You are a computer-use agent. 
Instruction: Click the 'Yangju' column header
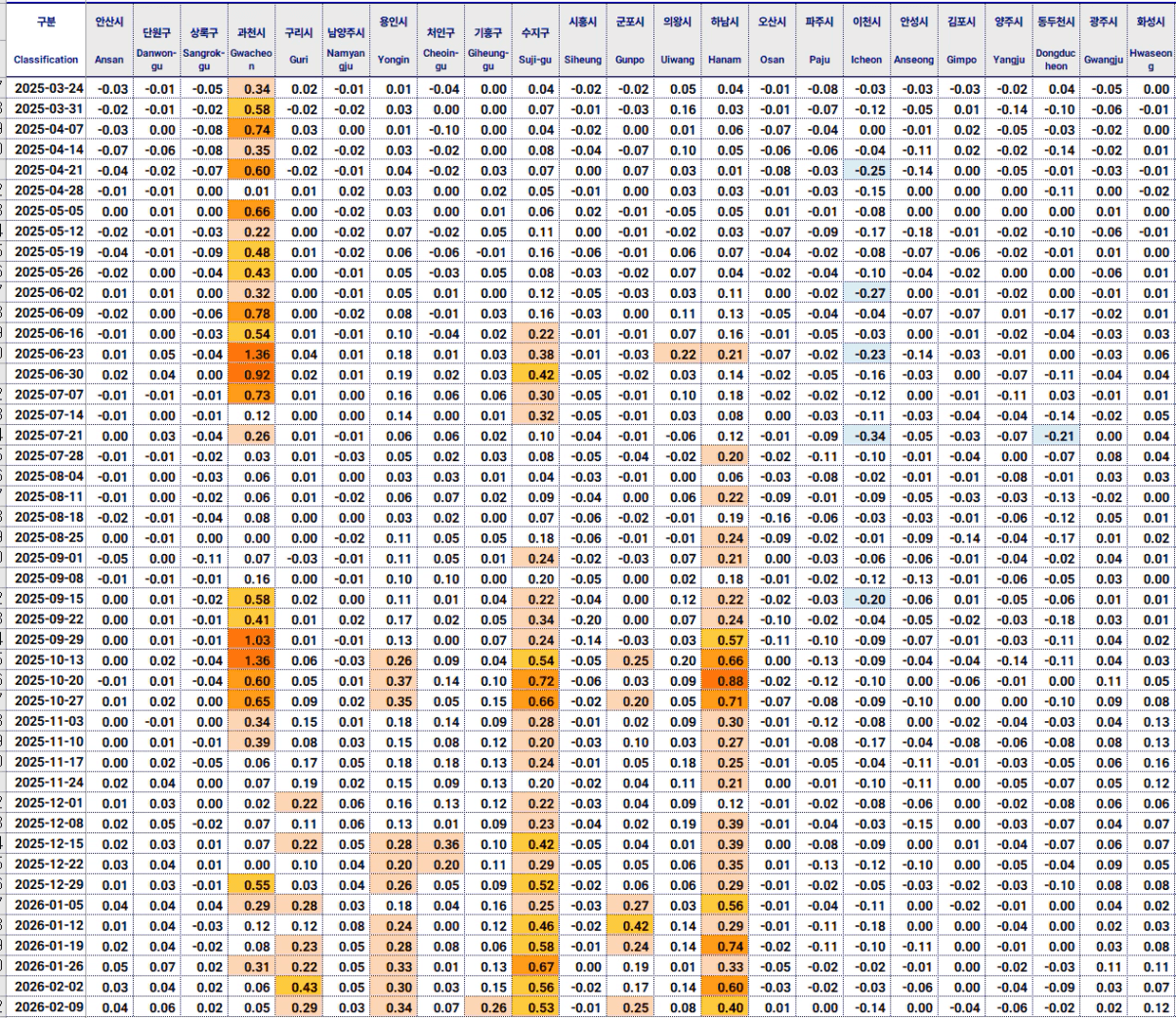coord(1009,60)
